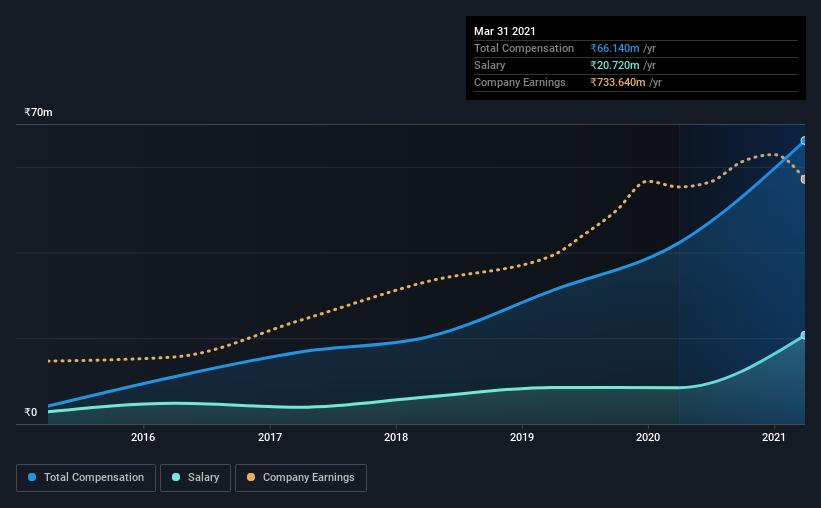Click the ₹733.640m Company Earnings tooltip value
This screenshot has height=508, width=821.
coord(618,82)
